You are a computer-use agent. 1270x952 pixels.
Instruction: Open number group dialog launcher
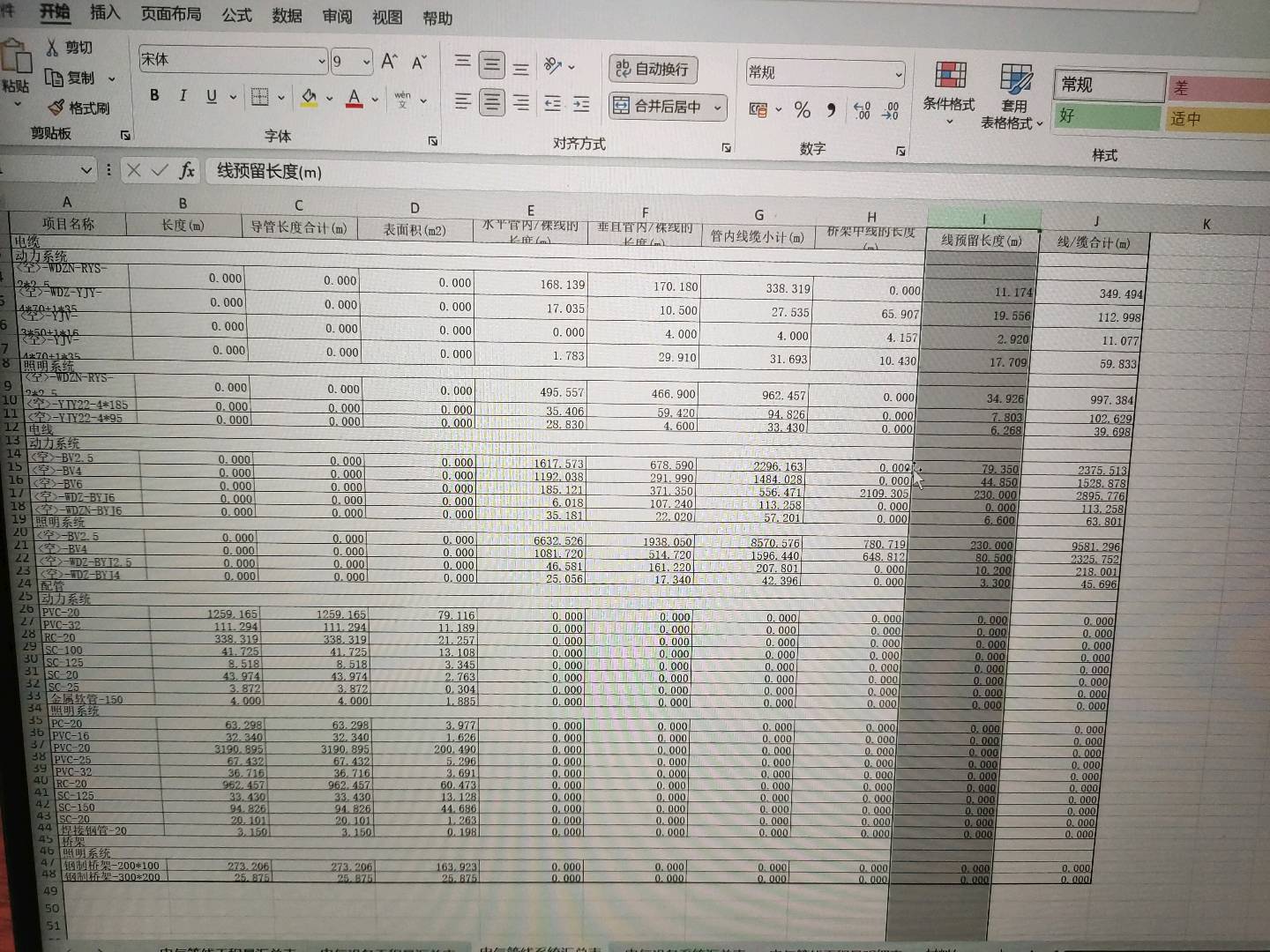click(x=900, y=152)
